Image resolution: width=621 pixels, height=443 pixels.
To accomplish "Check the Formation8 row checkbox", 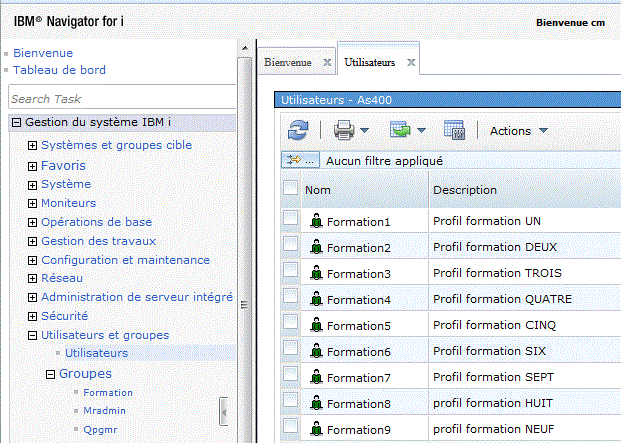I will (x=290, y=400).
